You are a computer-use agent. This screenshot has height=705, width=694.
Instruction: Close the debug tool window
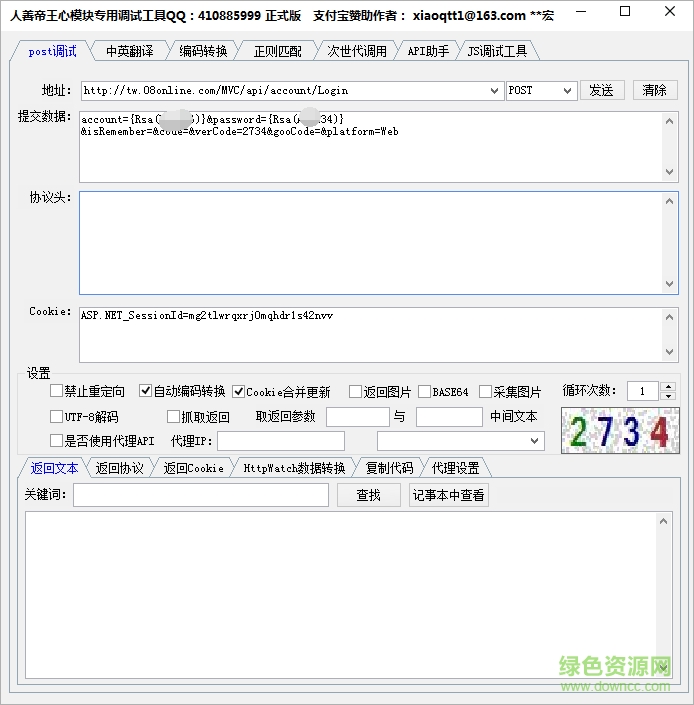(670, 12)
